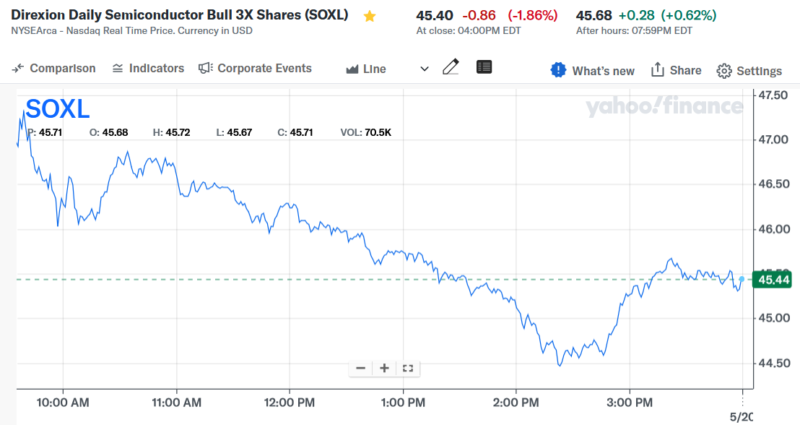Open chart Settings
800x425 pixels.
(749, 70)
